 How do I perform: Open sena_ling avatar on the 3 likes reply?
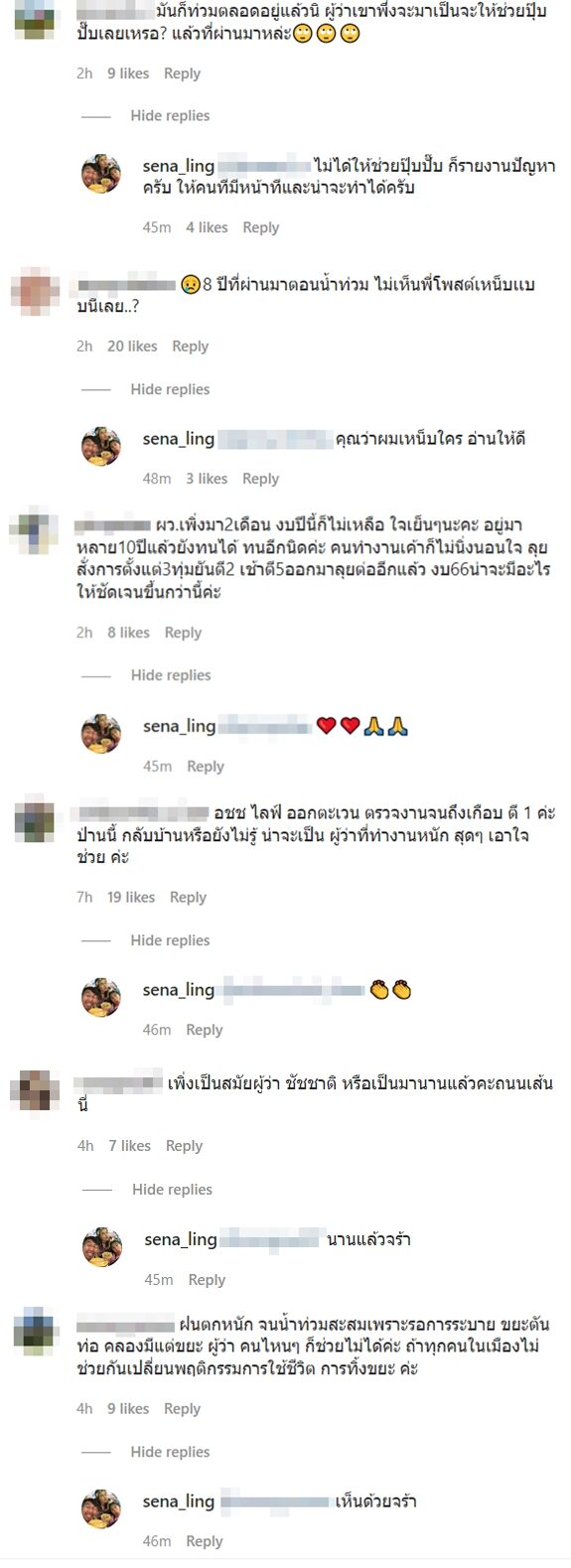pyautogui.click(x=101, y=447)
